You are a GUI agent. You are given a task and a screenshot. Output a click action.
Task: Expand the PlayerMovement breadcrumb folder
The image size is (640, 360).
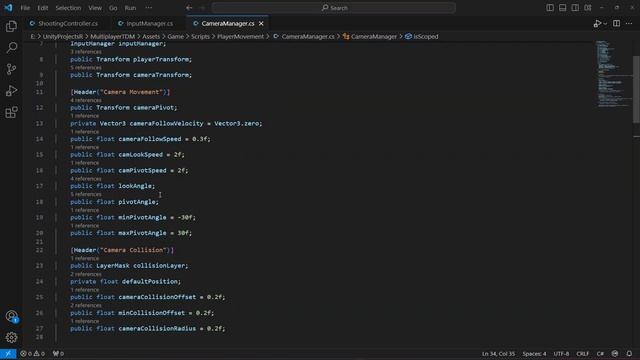tap(240, 36)
